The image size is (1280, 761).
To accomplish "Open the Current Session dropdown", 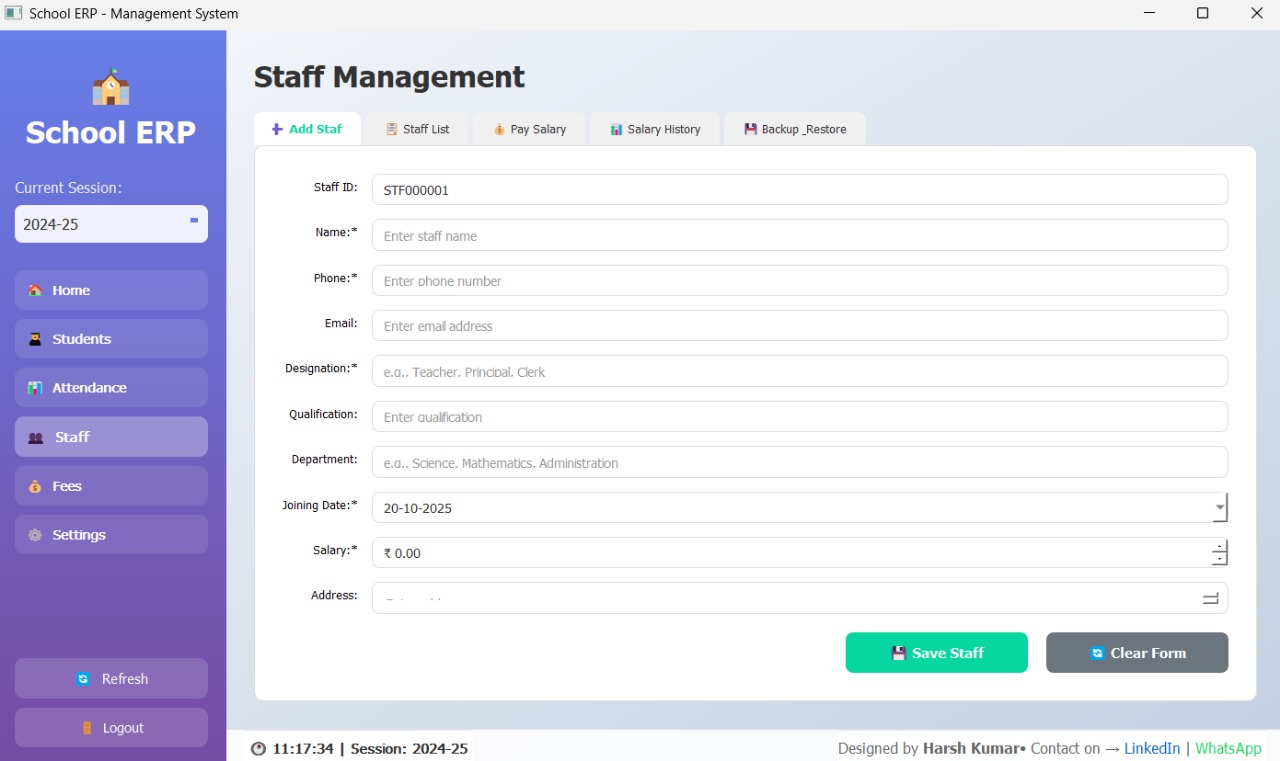I will tap(111, 224).
